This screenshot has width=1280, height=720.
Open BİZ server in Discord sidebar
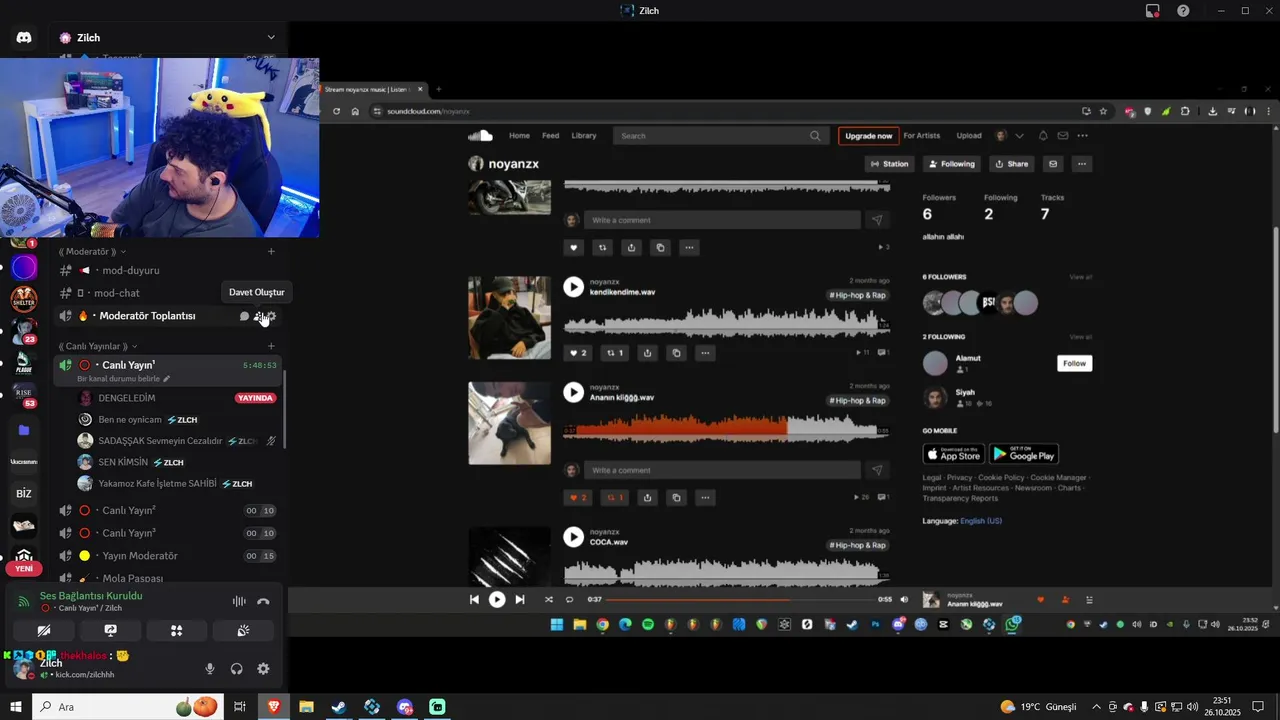[24, 493]
